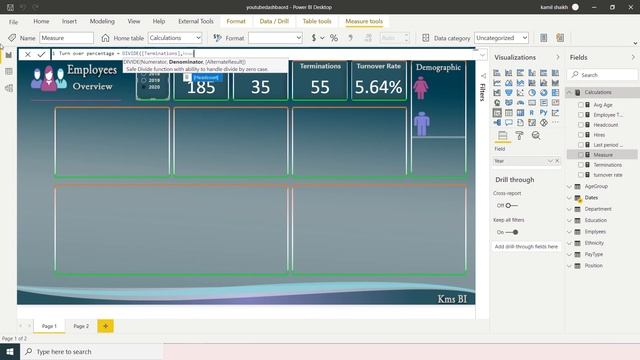Screen dimensions: 640x360
Task: Select the Line chart visual icon
Action: 497,83
